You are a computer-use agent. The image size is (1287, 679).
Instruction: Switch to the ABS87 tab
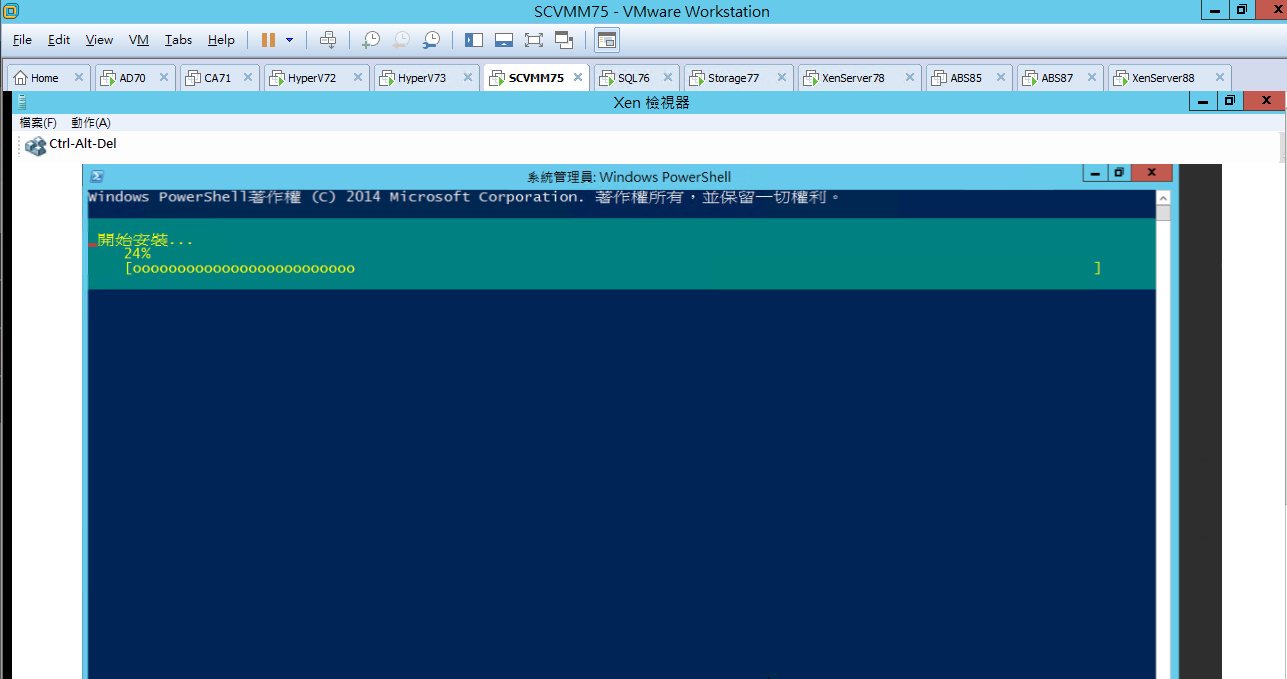(x=1060, y=78)
